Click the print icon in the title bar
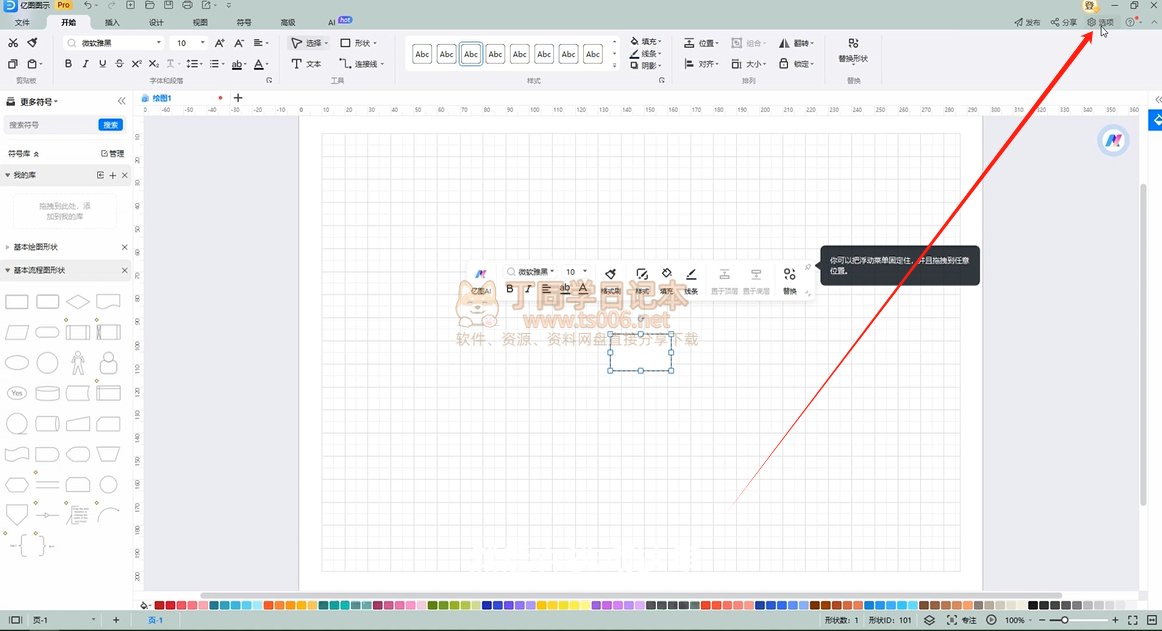Viewport: 1162px width, 631px height. (x=187, y=6)
